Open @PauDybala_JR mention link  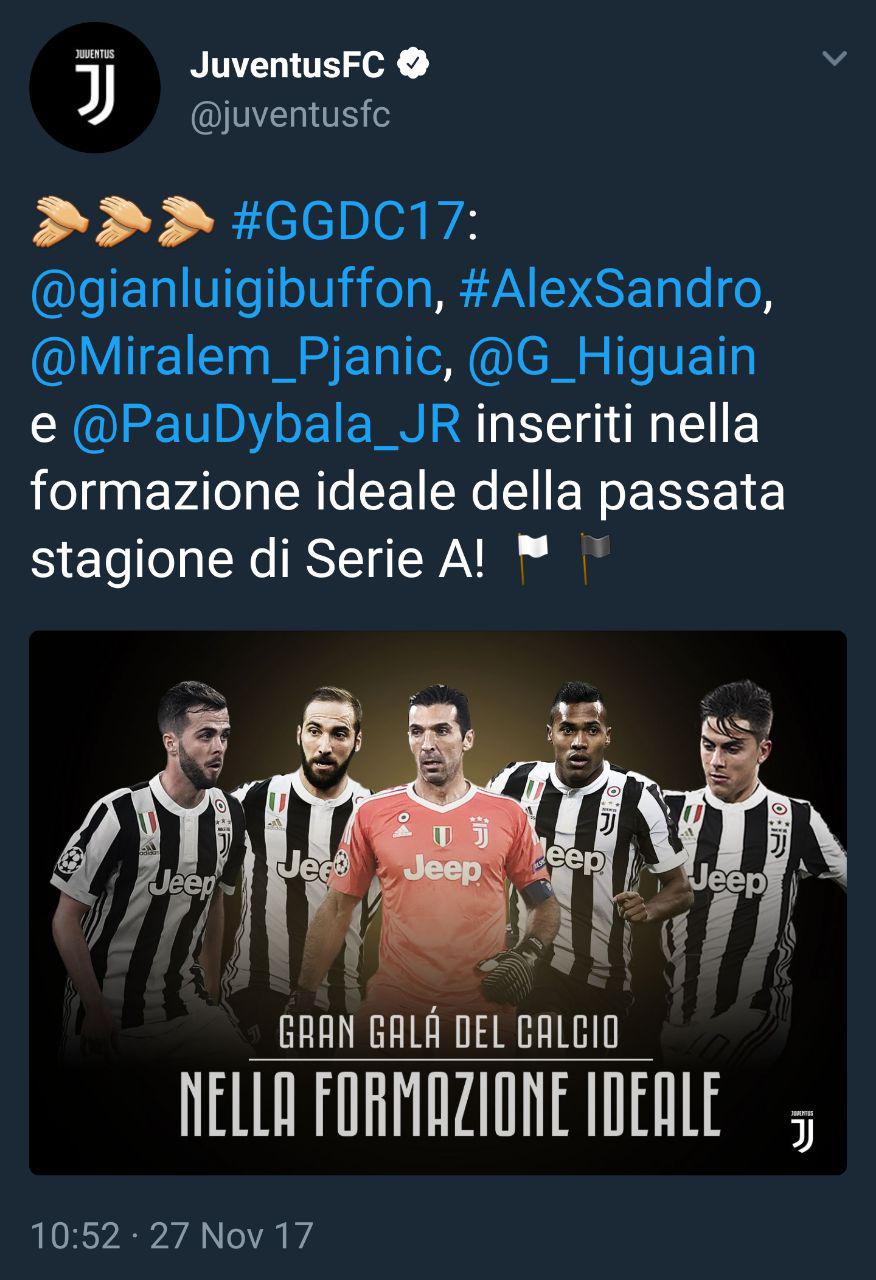click(266, 426)
